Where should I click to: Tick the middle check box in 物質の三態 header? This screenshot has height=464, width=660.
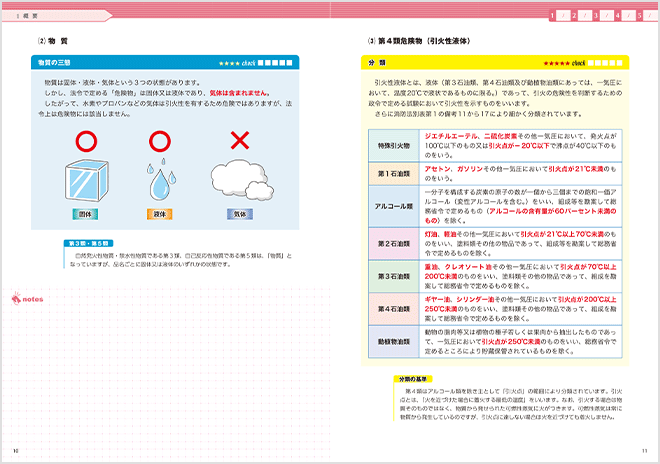pos(275,63)
